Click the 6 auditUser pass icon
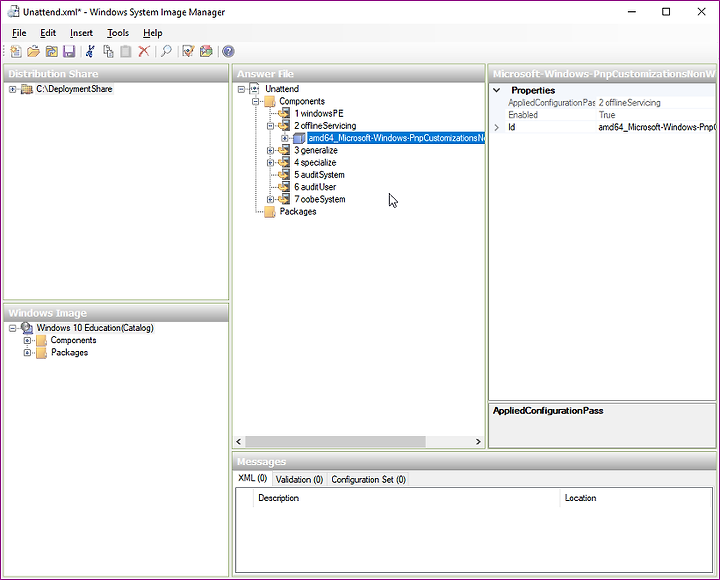This screenshot has width=720, height=580. click(285, 186)
